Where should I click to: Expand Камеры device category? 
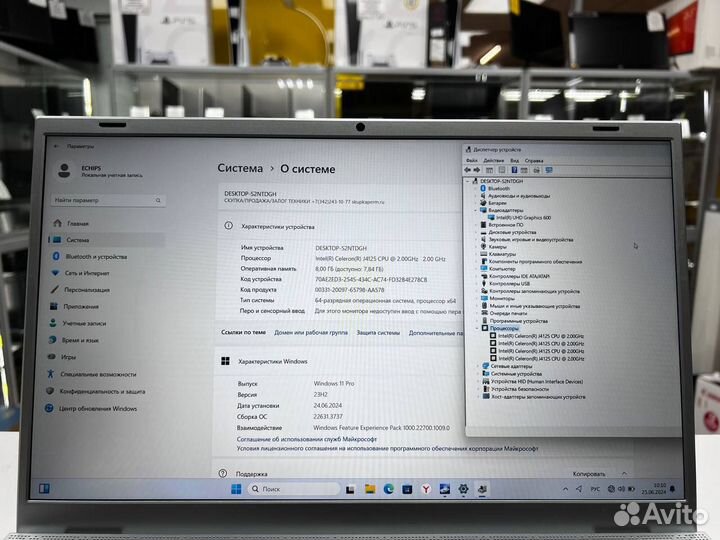tap(476, 247)
